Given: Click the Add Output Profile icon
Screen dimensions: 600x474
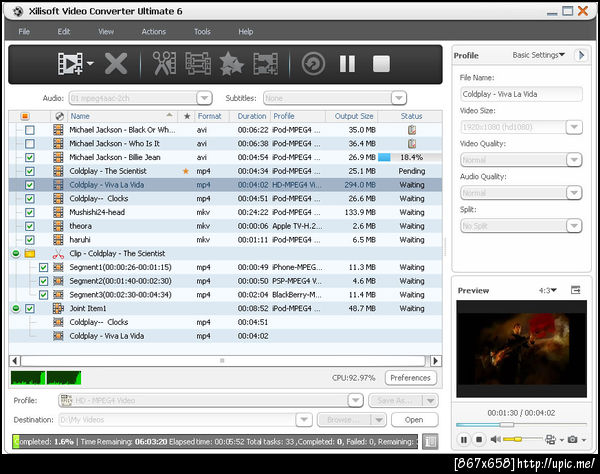Looking at the screenshot, I should pos(266,64).
